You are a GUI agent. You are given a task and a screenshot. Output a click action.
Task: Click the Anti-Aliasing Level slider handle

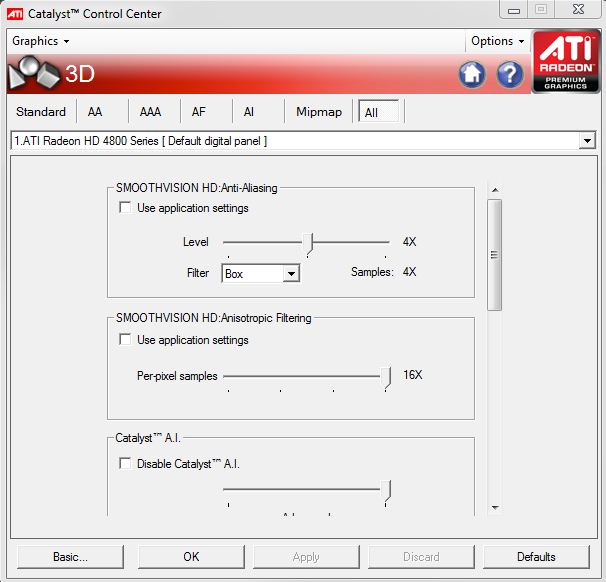pyautogui.click(x=308, y=245)
